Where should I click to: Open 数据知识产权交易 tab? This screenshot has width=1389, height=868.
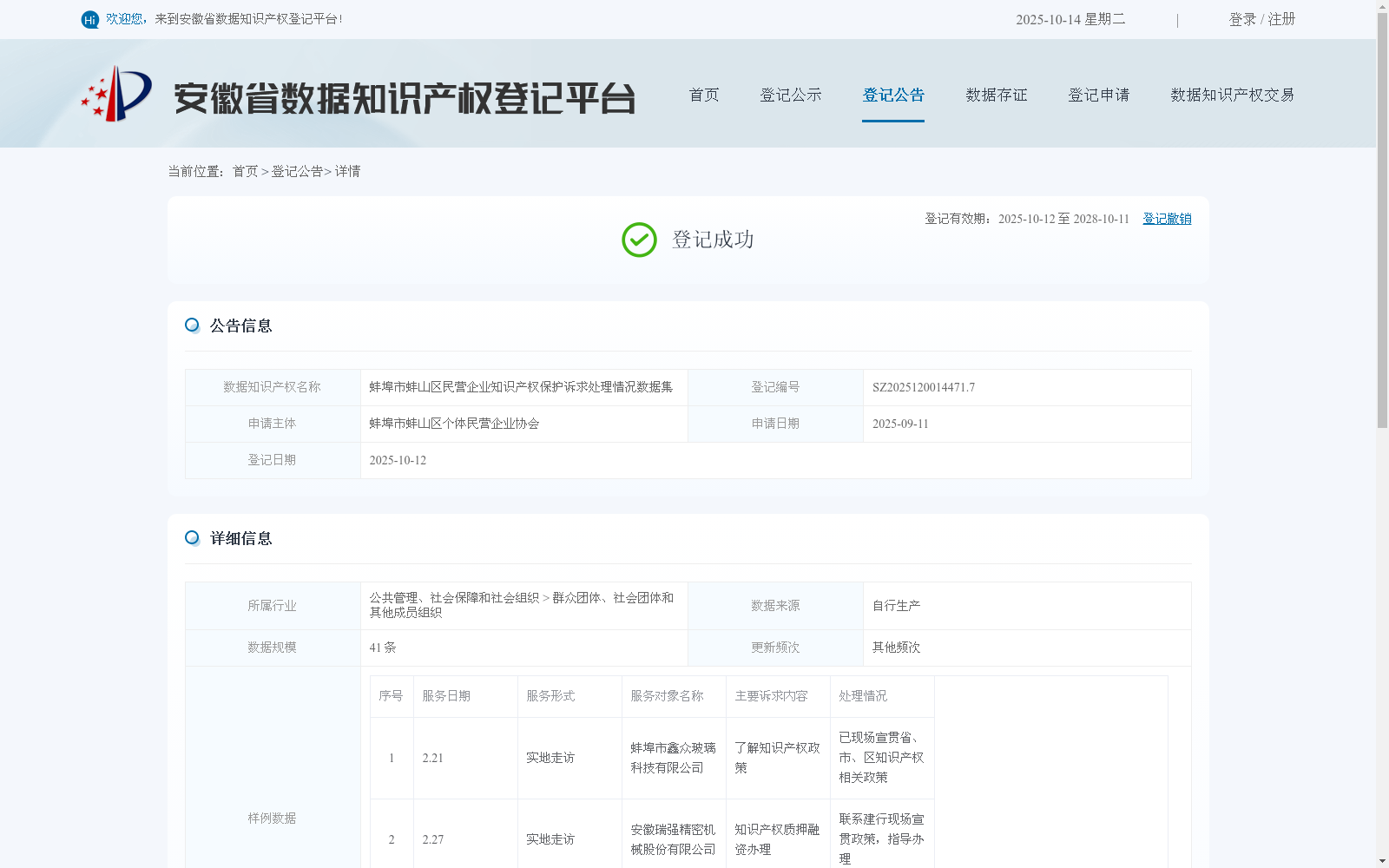(x=1233, y=95)
